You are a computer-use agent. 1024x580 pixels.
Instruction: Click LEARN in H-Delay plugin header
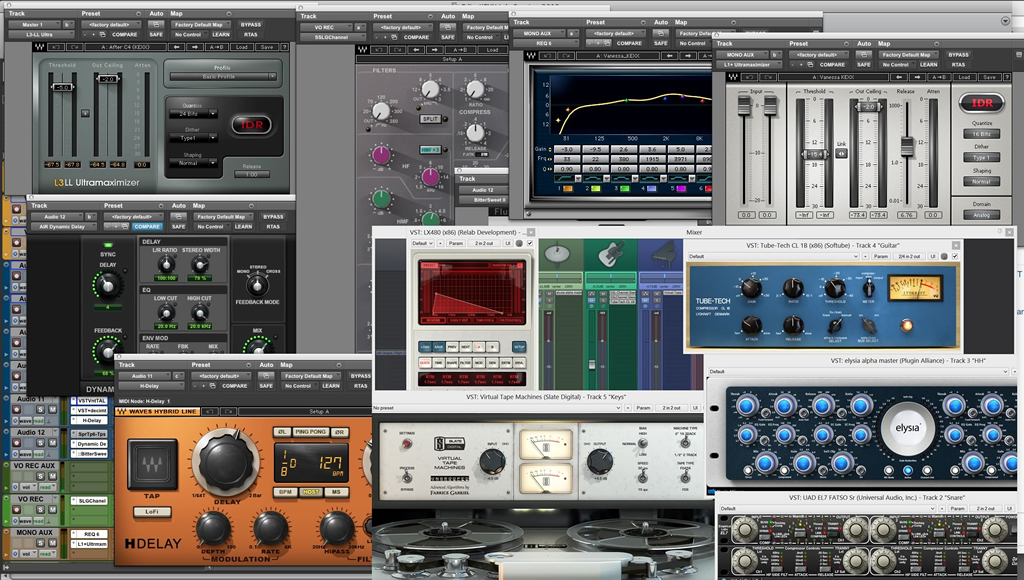330,386
